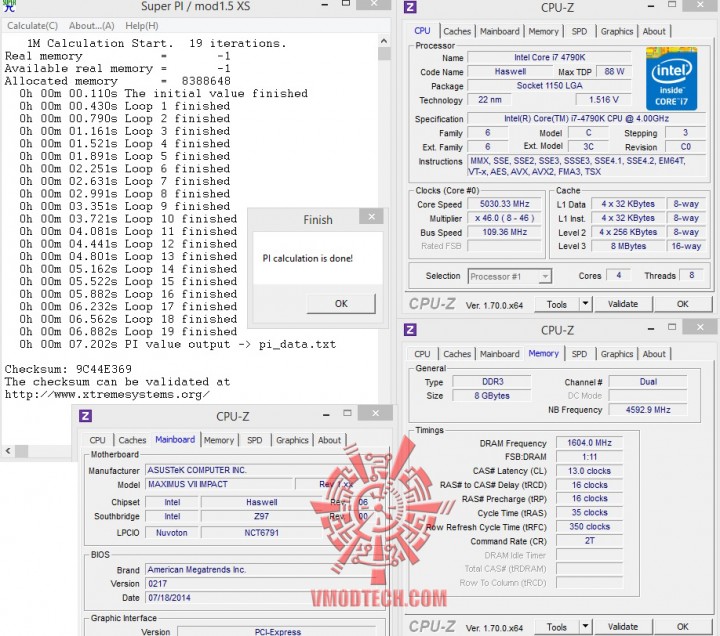
Task: Click Tools button in top CPU-Z window
Action: 557,304
